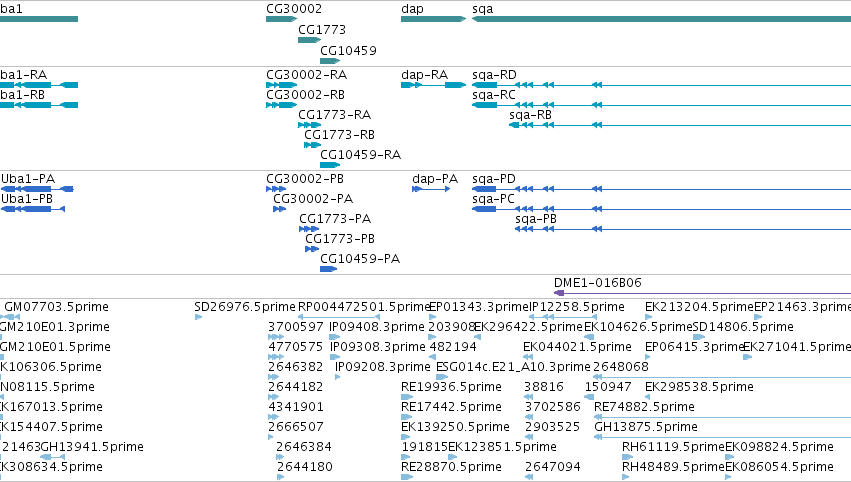Click the RE17442.5prime EST label
This screenshot has height=482, width=851.
(x=451, y=408)
